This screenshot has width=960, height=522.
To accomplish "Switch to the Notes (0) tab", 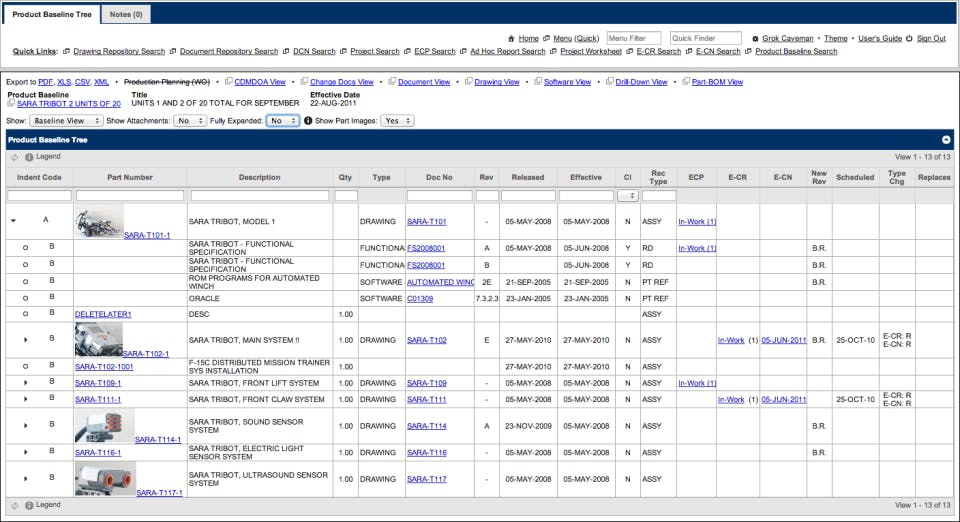I will click(126, 14).
